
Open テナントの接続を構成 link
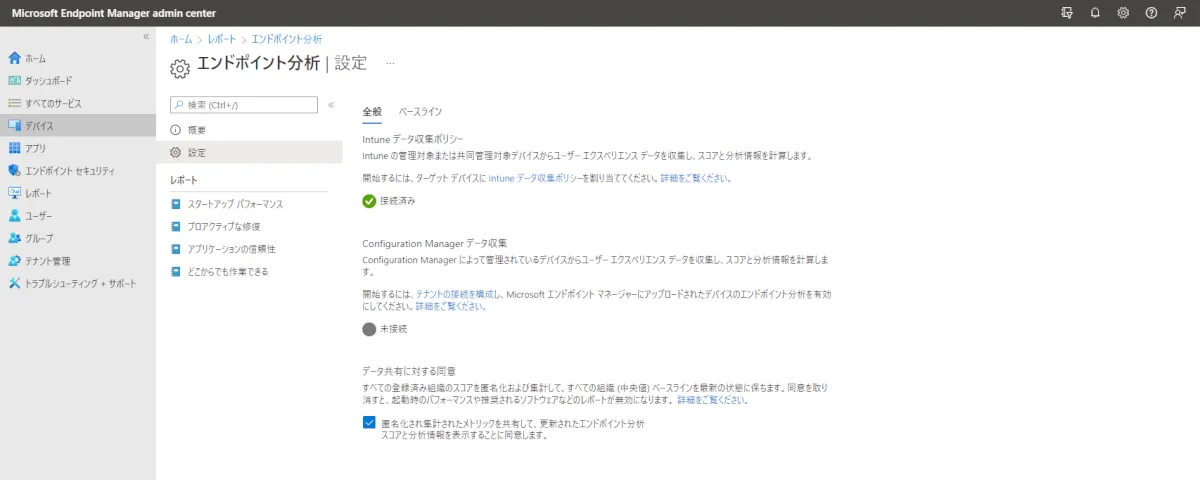455,294
